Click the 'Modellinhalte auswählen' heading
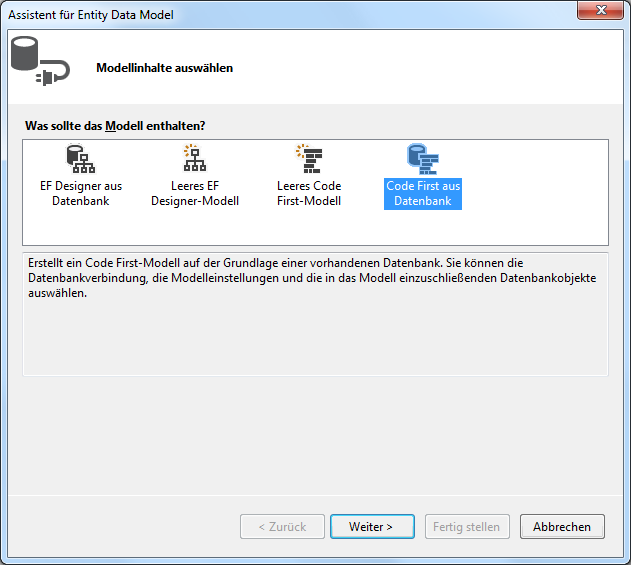The height and width of the screenshot is (565, 631). 164,68
